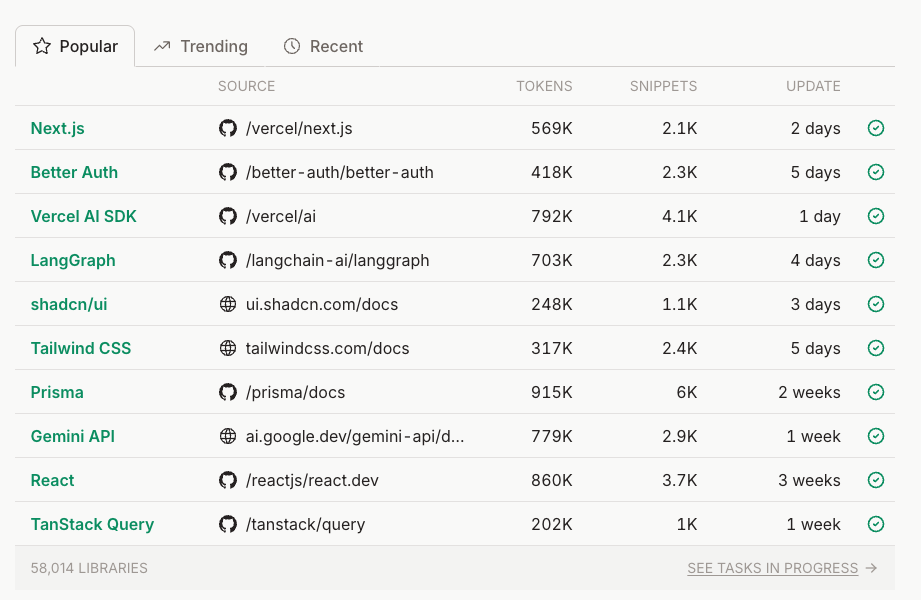Click the green check icon for shadcn/ui
This screenshot has height=600, width=921.
point(876,304)
